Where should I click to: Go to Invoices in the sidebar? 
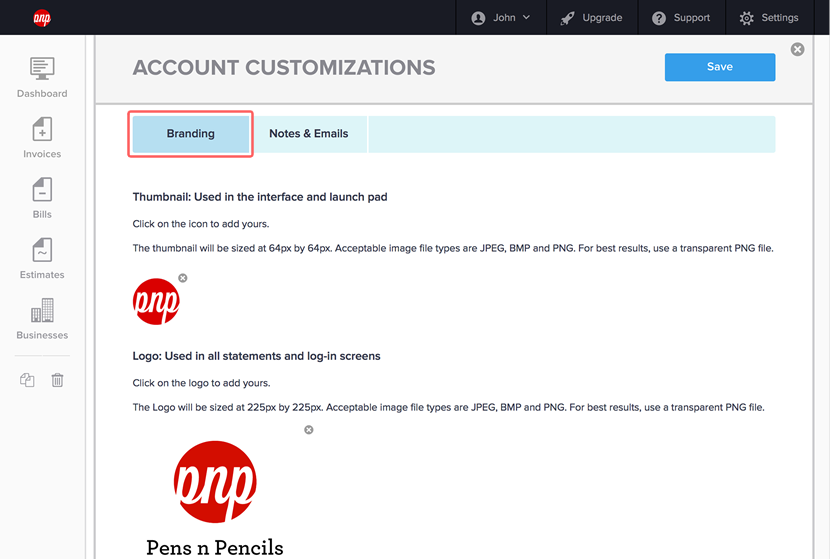42,138
